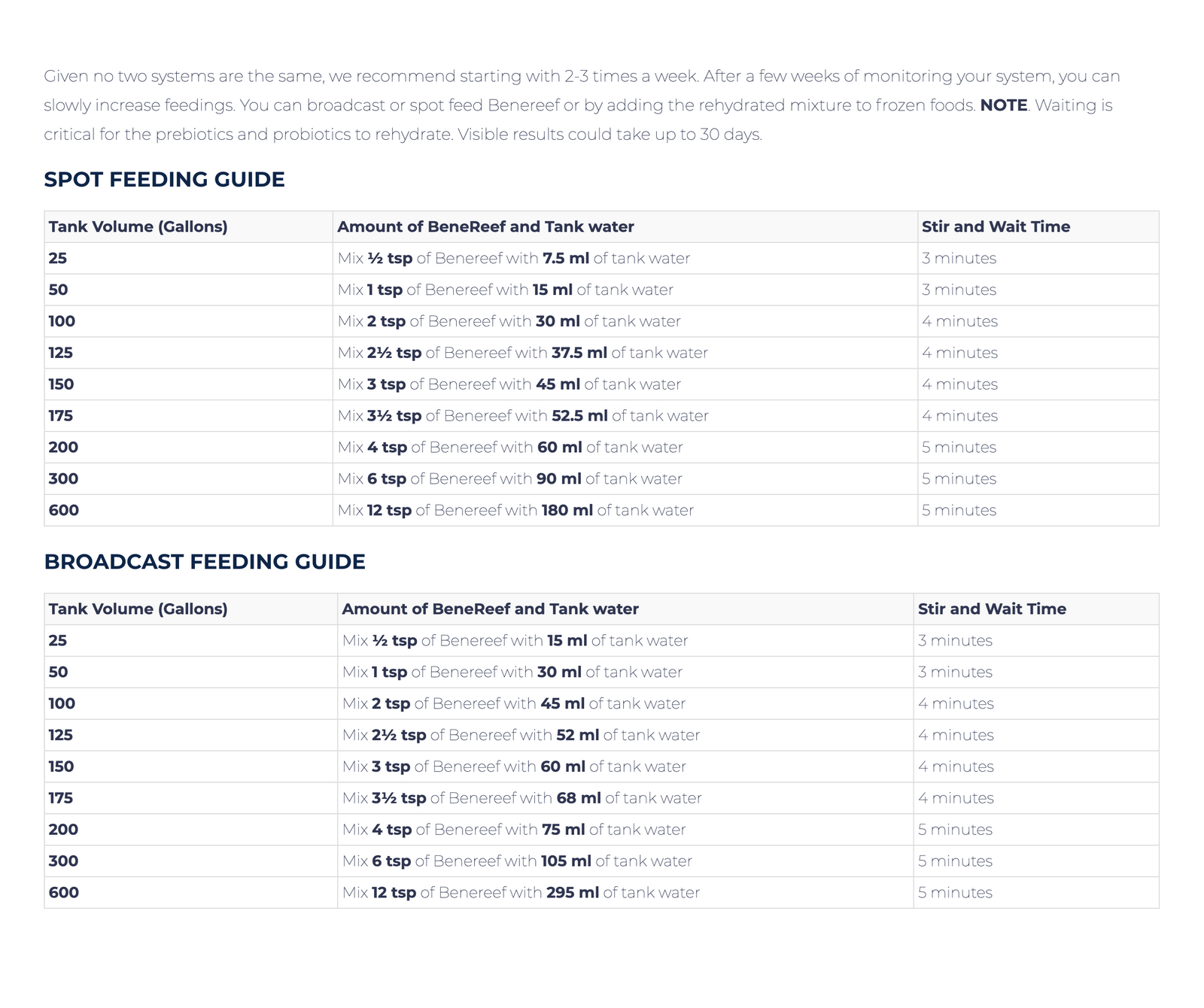Click '7.5 ml' amount in spot table
The image size is (1204, 1008).
[x=565, y=258]
